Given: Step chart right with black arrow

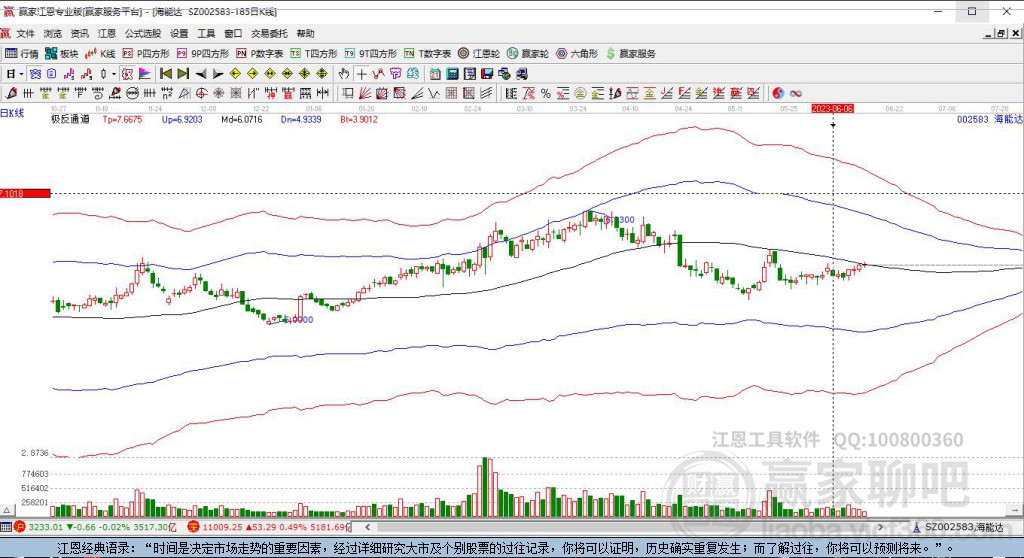Looking at the screenshot, I should coord(217,74).
